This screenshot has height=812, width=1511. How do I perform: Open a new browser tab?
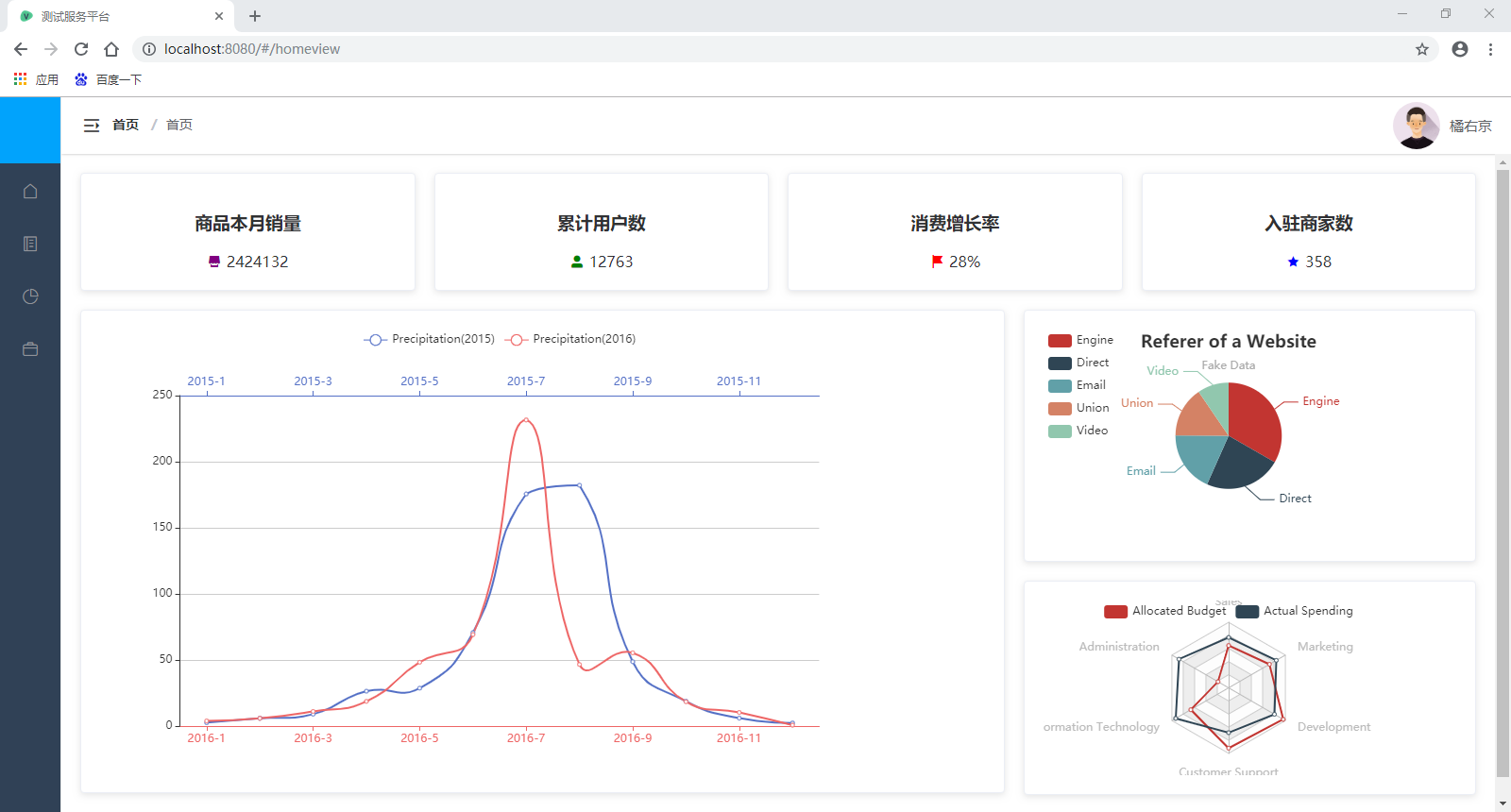[x=255, y=16]
